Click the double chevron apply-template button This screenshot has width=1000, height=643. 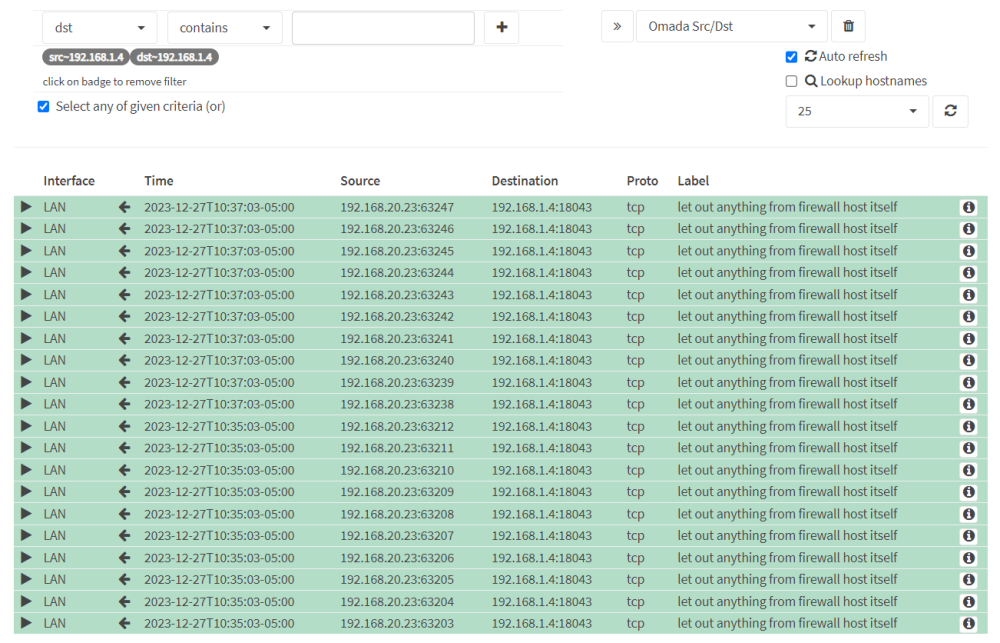617,26
